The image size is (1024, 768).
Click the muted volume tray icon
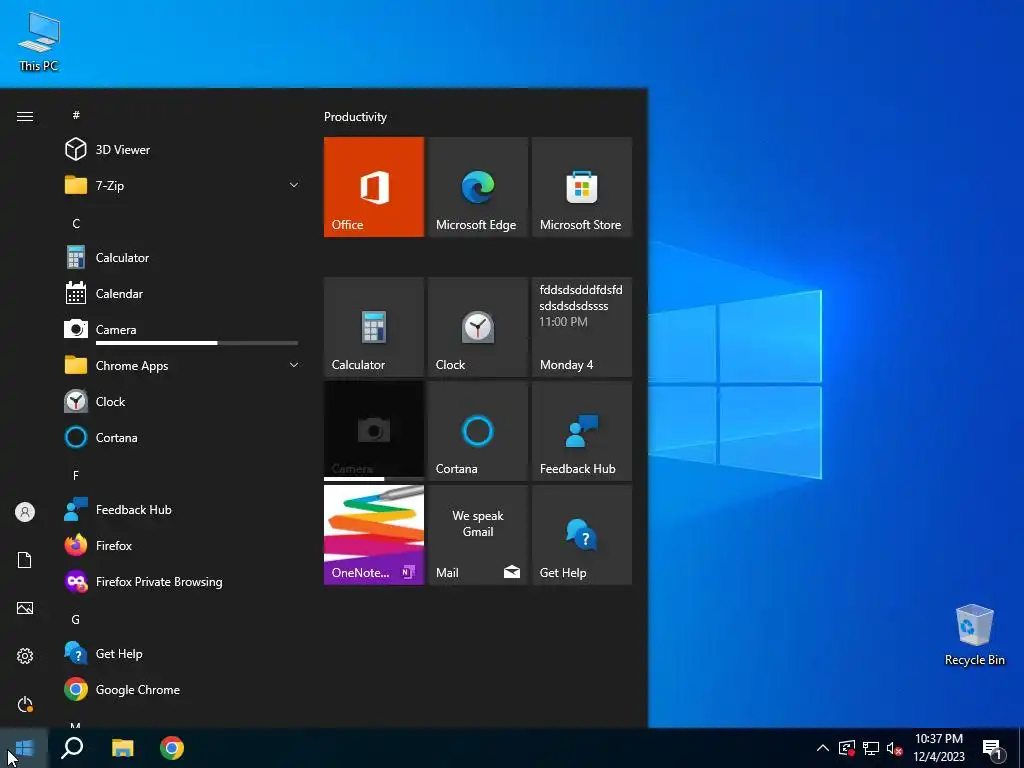coord(894,748)
